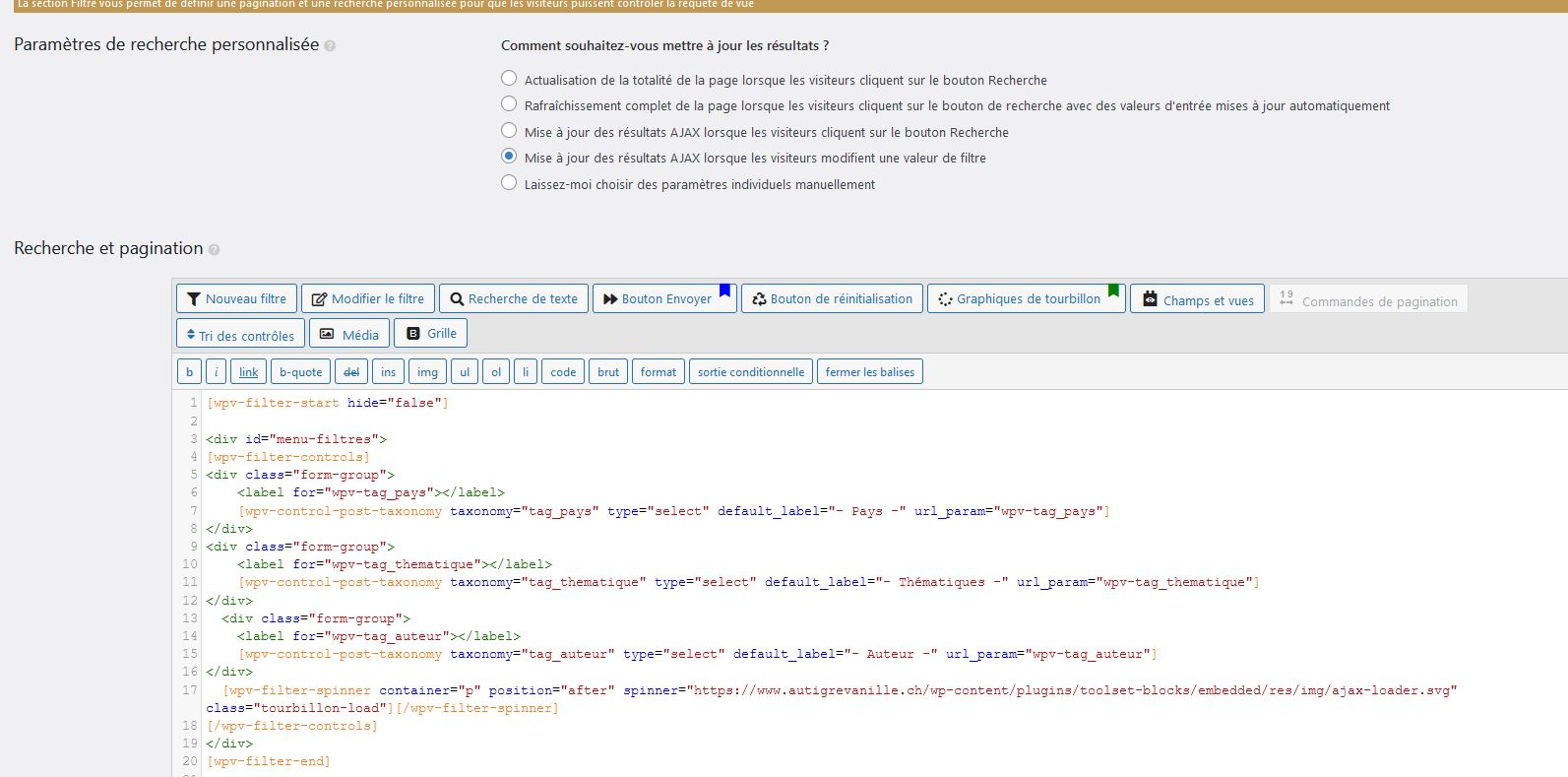Apply bold with the b quicktag
This screenshot has height=777, width=1568.
tap(189, 371)
